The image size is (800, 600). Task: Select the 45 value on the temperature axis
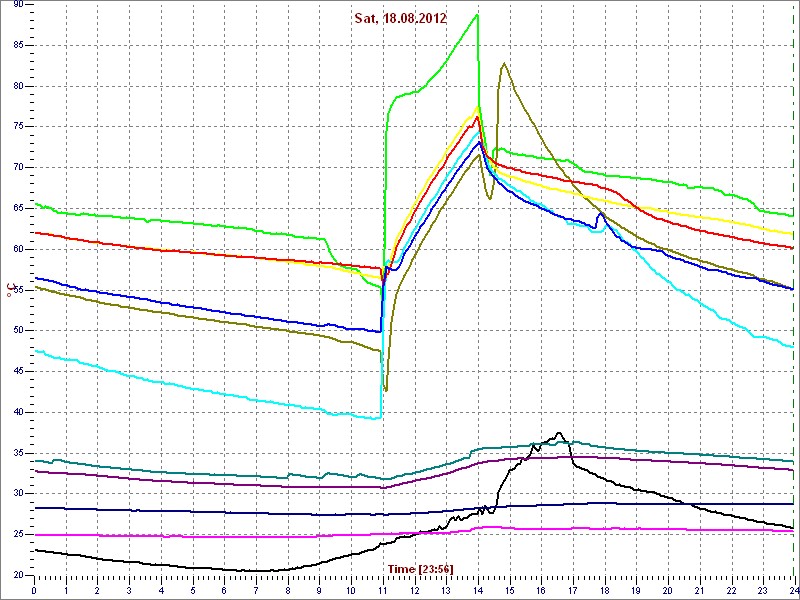[18, 371]
